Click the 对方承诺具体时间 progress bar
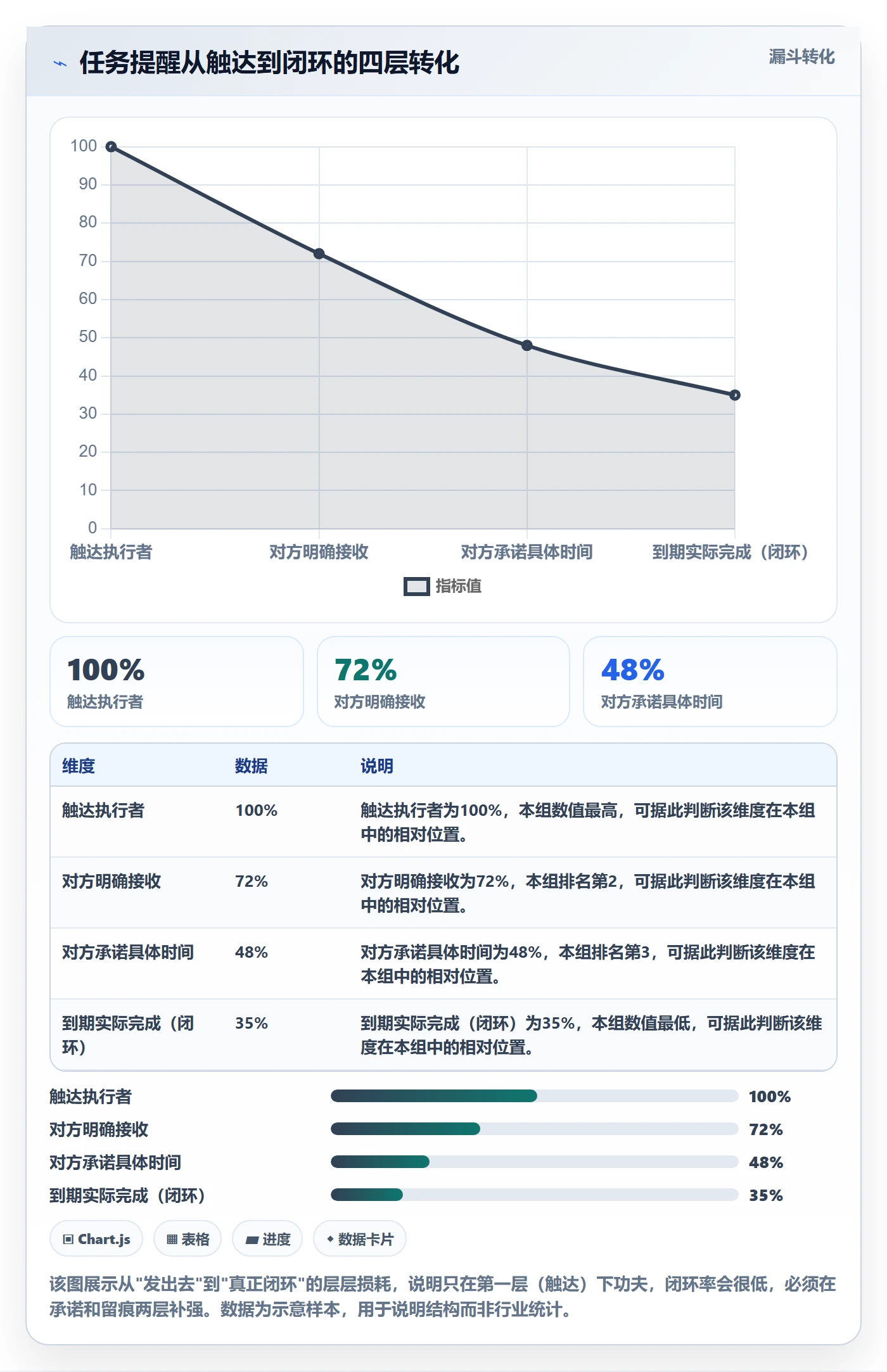Image resolution: width=887 pixels, height=1372 pixels. pyautogui.click(x=535, y=1162)
